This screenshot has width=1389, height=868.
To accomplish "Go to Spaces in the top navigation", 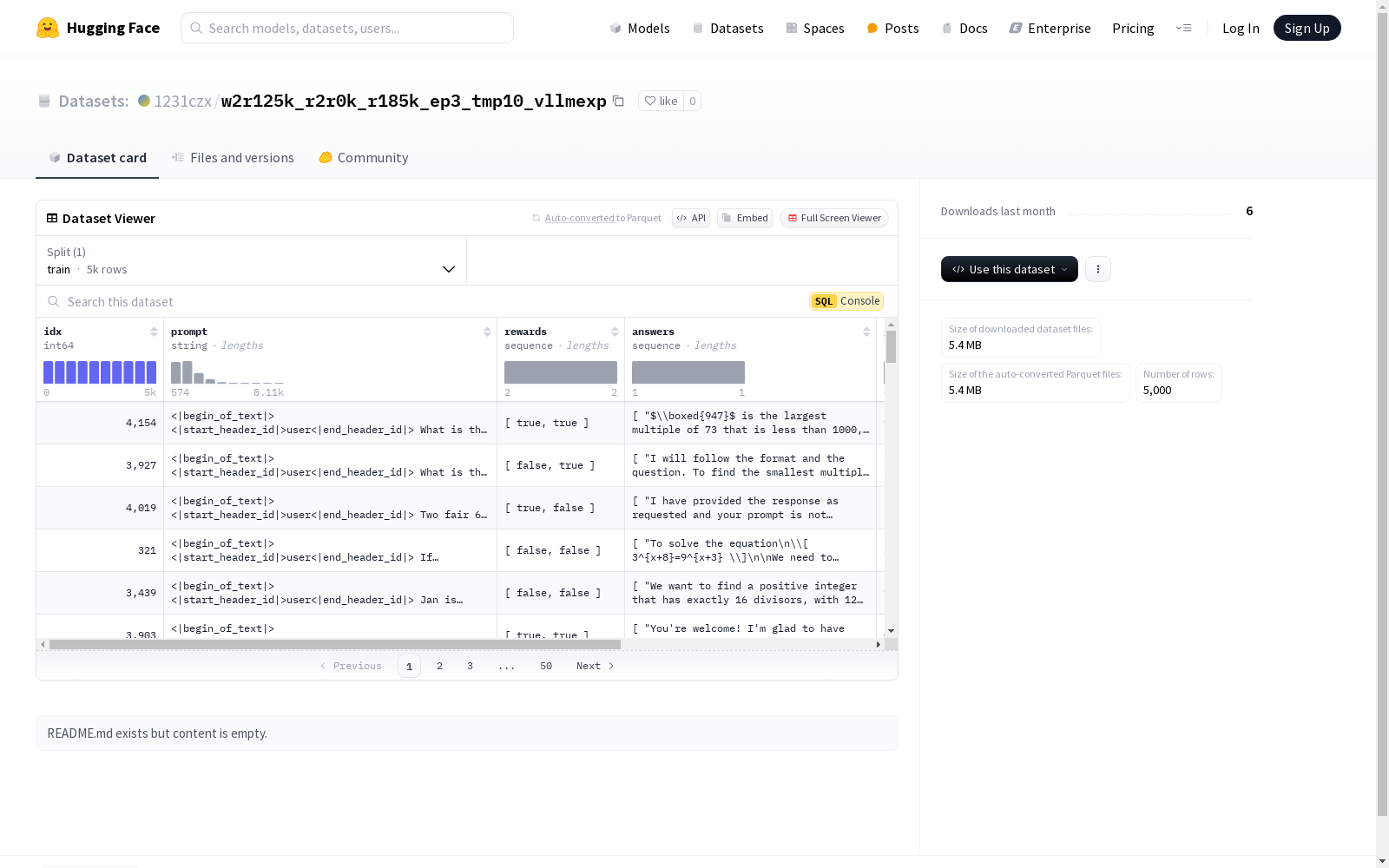I will tap(814, 28).
